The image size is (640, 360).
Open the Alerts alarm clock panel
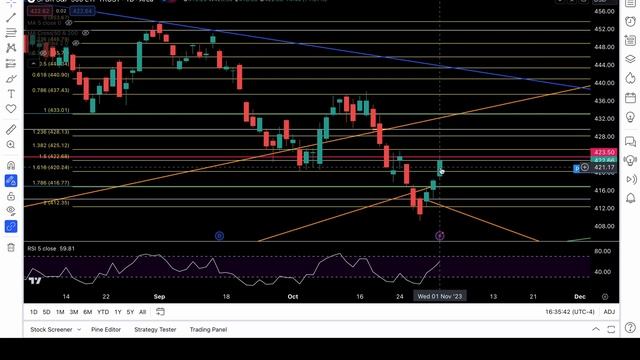630,21
